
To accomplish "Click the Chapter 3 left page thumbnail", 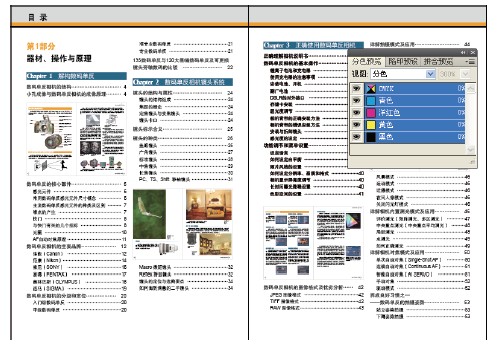I will (288, 243).
